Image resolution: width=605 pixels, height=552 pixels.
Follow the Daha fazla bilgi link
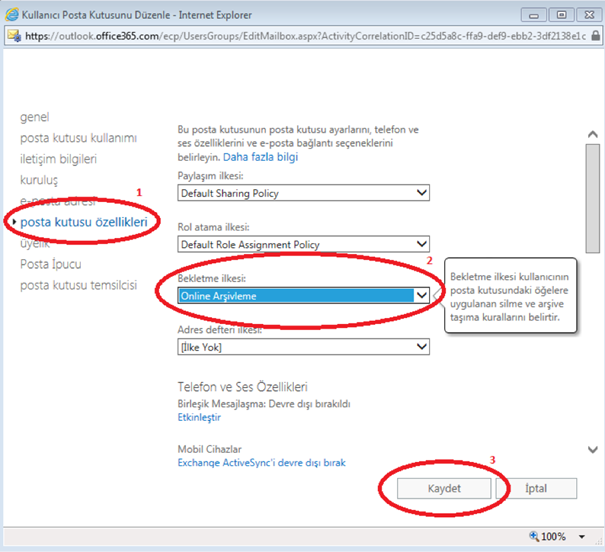[x=260, y=157]
